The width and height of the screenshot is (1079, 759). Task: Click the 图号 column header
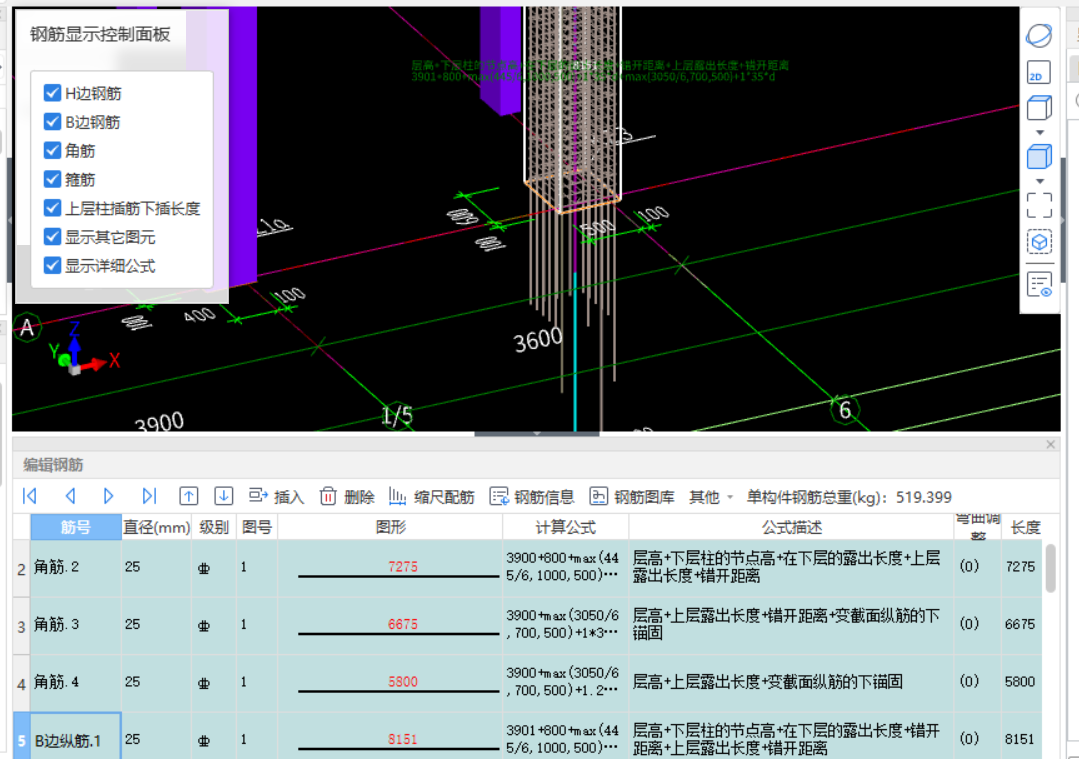coord(257,527)
